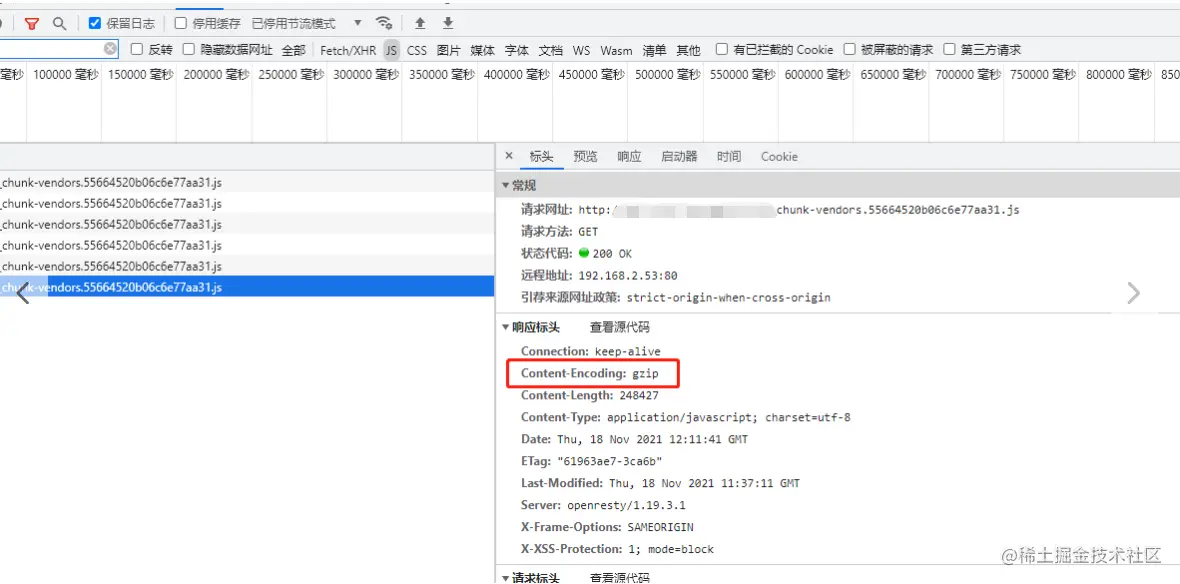The width and height of the screenshot is (1180, 584).
Task: Collapse the 请求标头 section
Action: (x=506, y=578)
